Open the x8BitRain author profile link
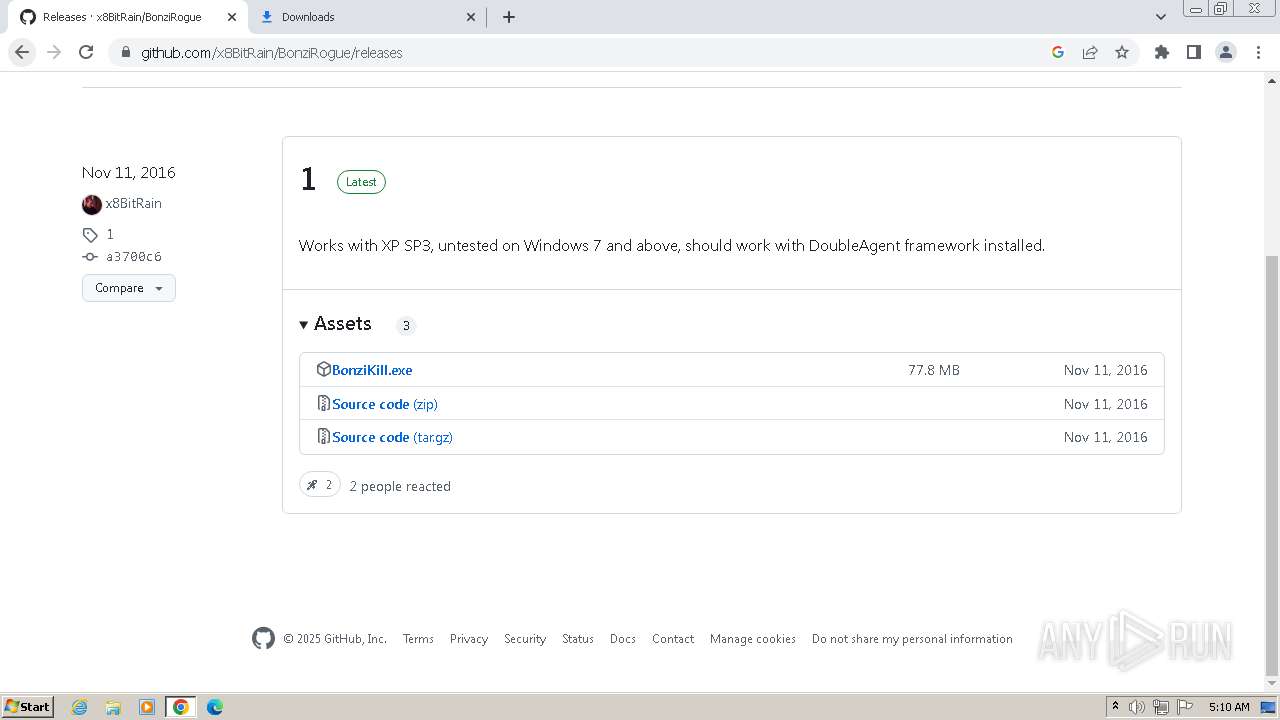 [x=134, y=203]
